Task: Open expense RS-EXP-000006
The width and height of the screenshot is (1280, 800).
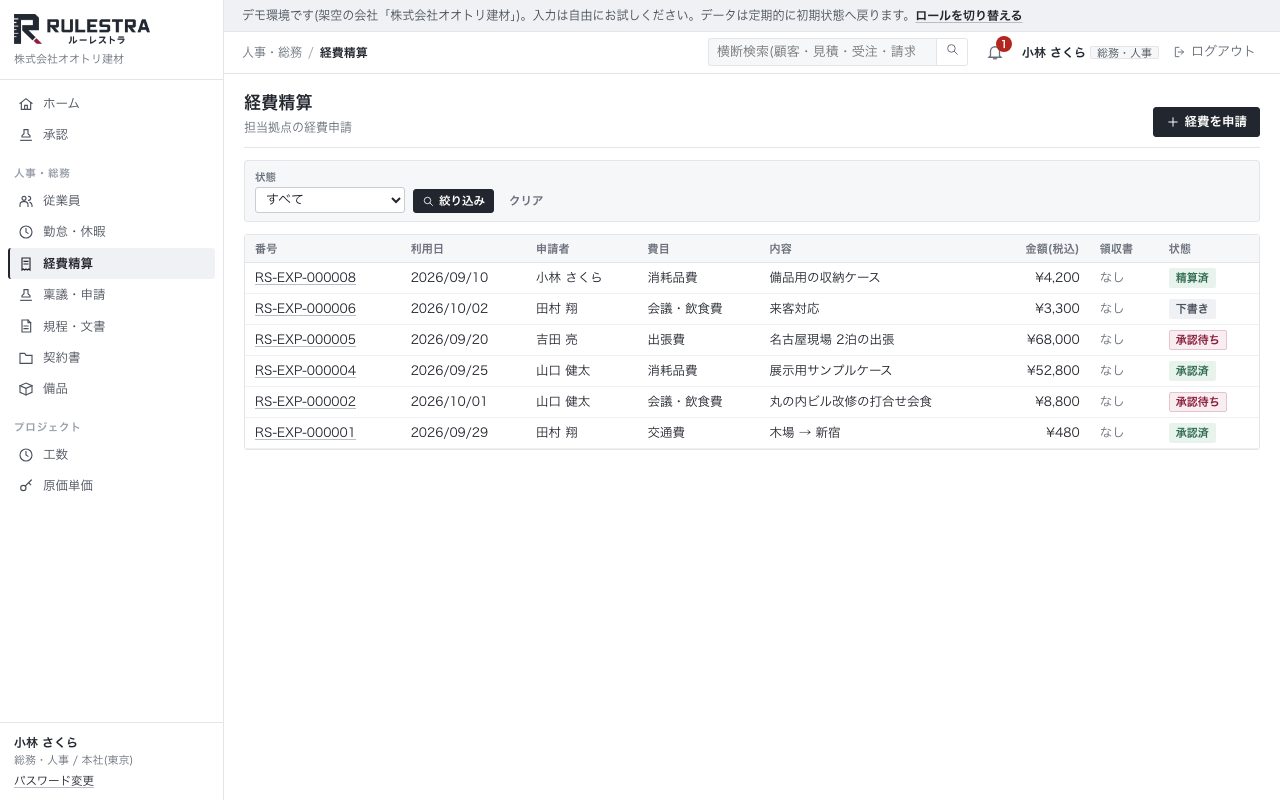Action: coord(305,309)
